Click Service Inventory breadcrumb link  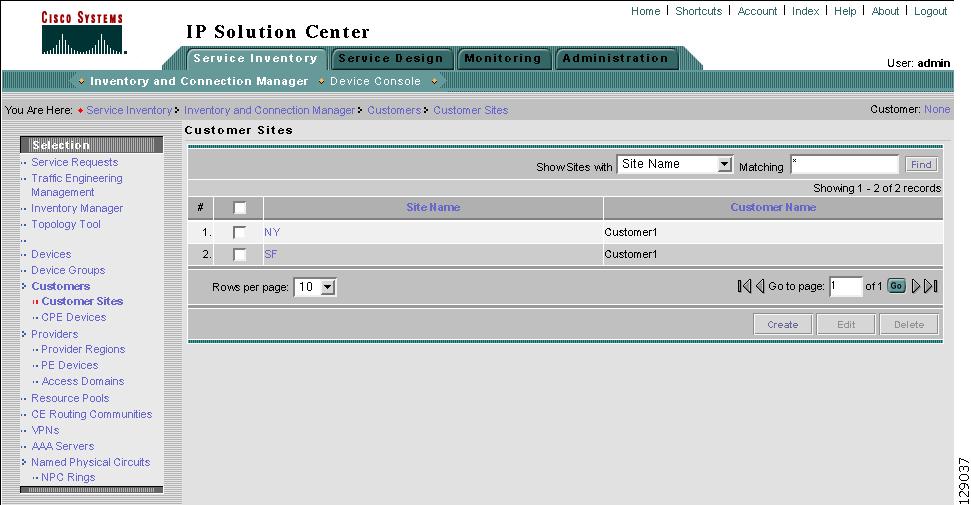(129, 110)
